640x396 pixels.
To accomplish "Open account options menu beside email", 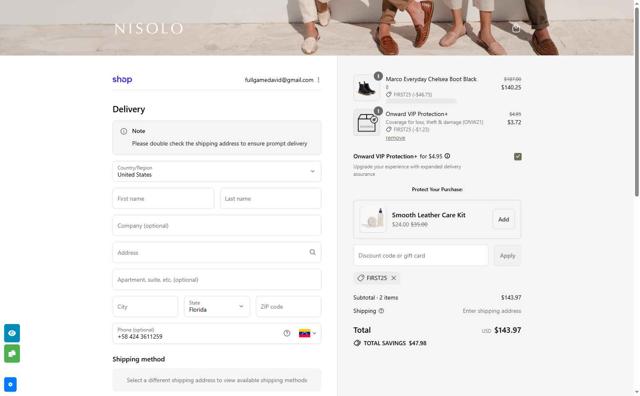I will click(x=318, y=80).
